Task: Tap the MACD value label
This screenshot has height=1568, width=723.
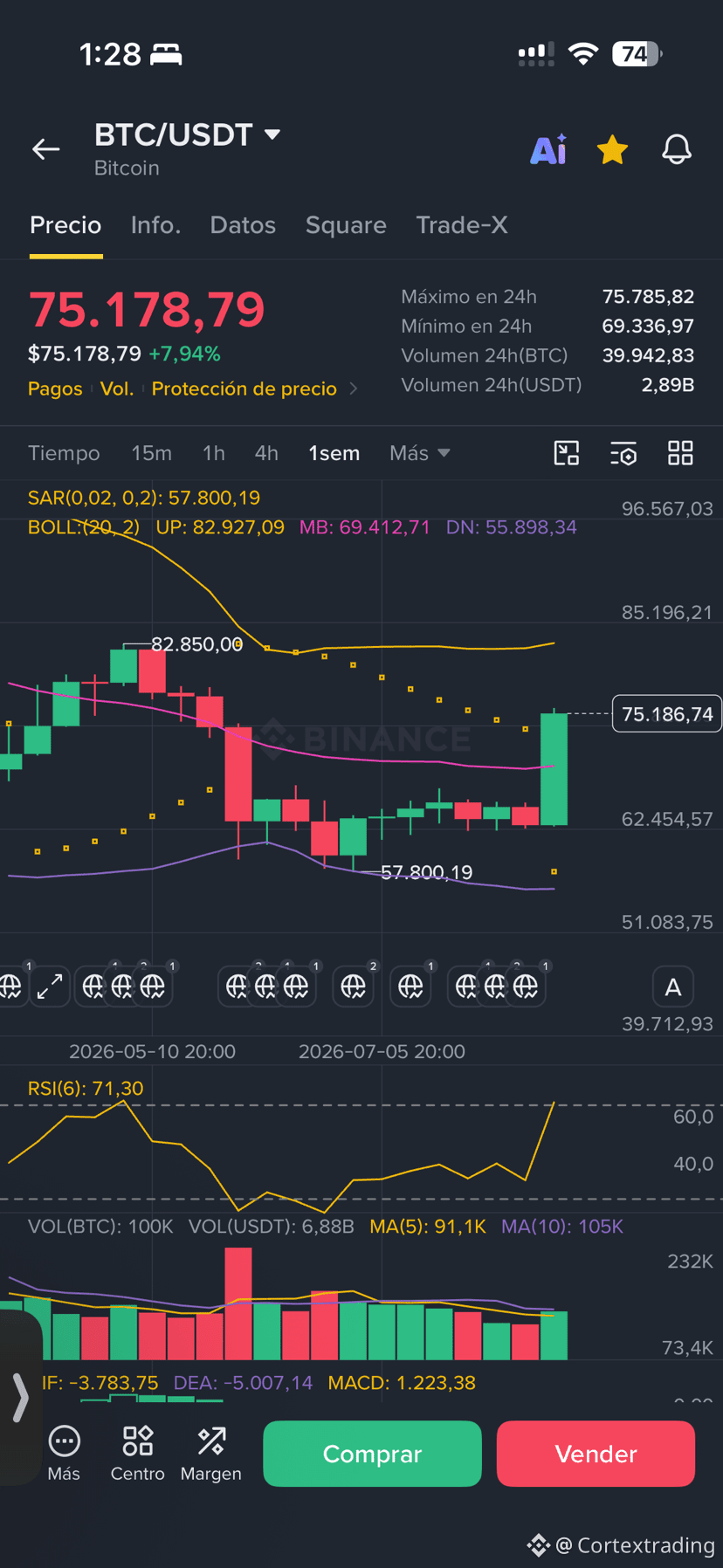Action: tap(402, 1383)
